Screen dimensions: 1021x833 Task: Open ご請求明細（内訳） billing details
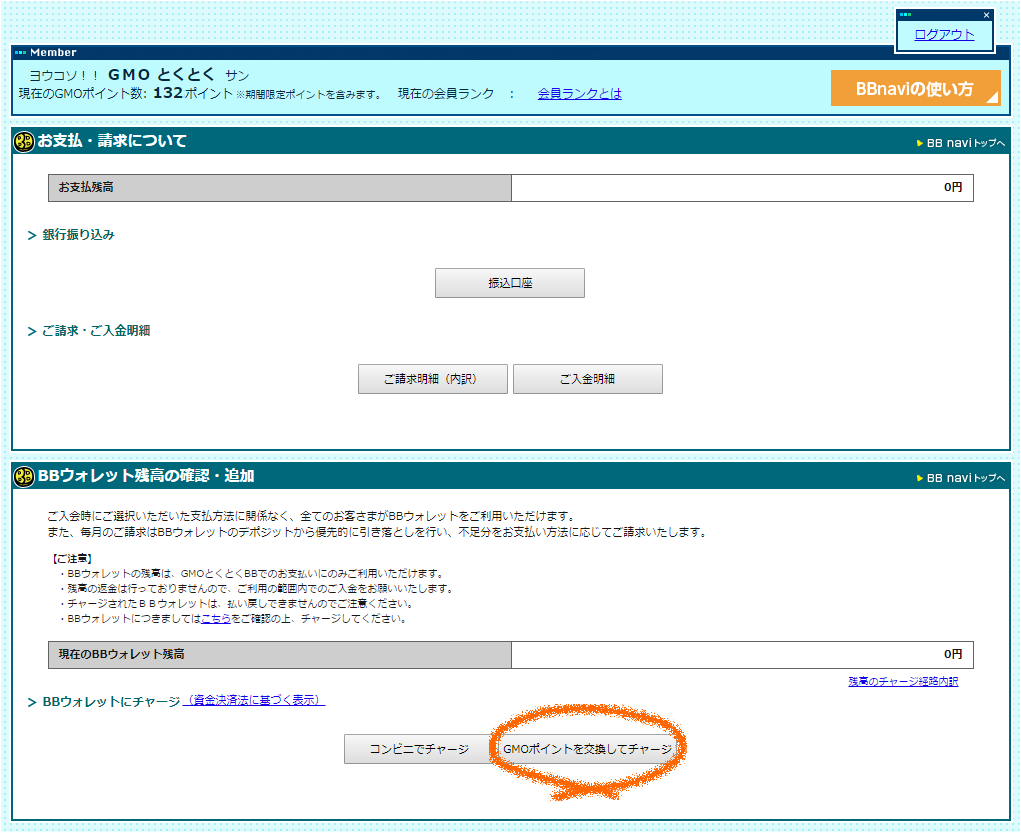[434, 379]
